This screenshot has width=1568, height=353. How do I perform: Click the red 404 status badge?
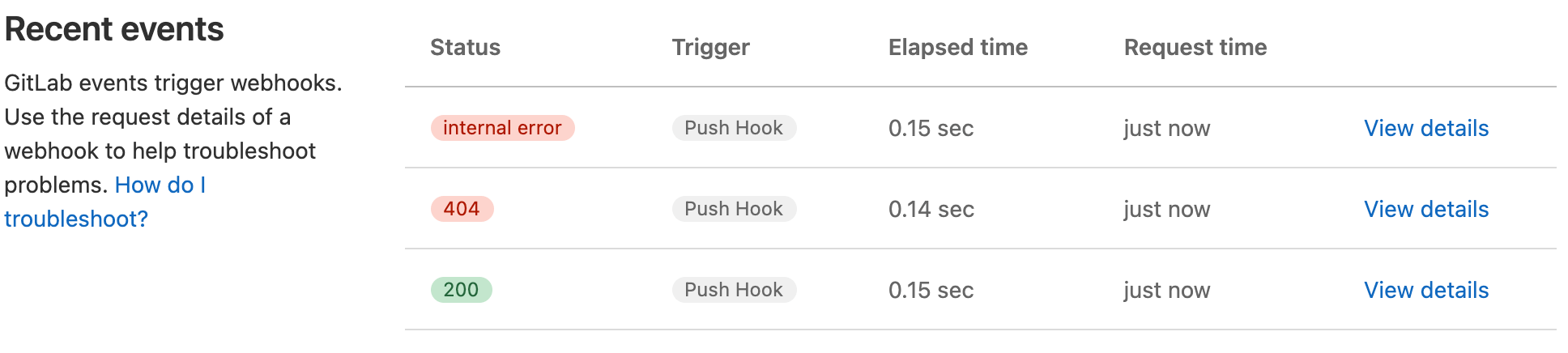462,209
